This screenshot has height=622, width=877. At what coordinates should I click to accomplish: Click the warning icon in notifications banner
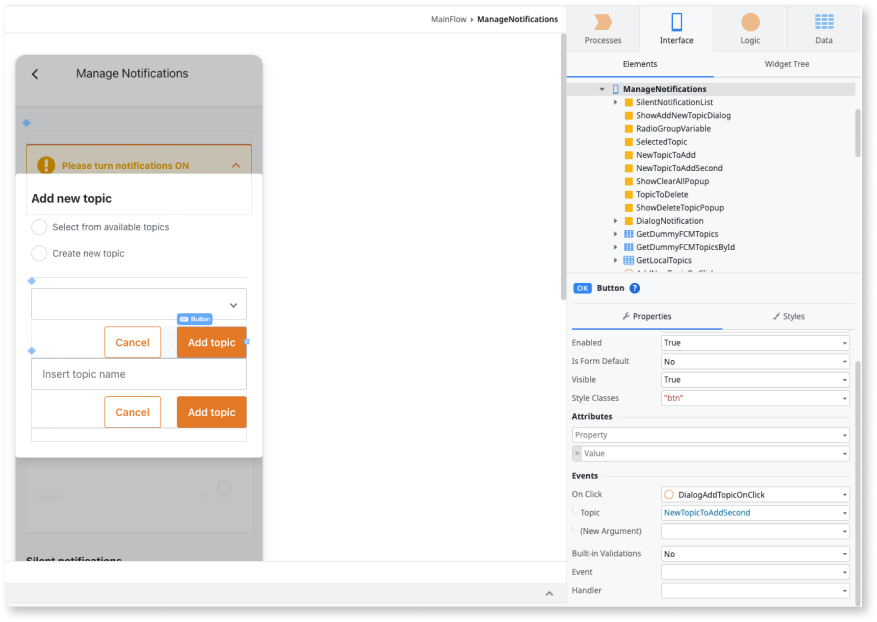pyautogui.click(x=45, y=166)
